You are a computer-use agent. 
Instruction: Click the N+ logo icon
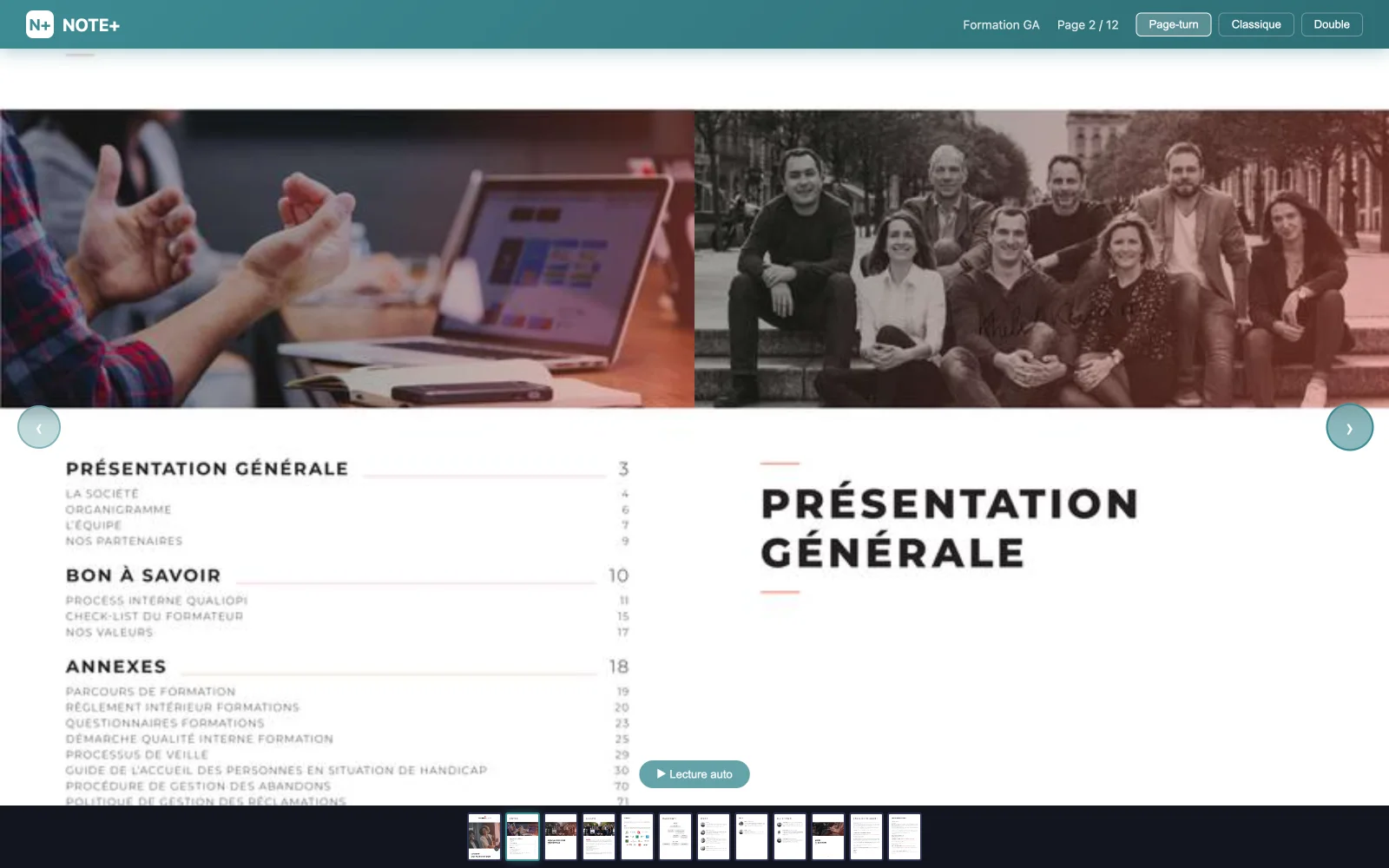(x=40, y=24)
